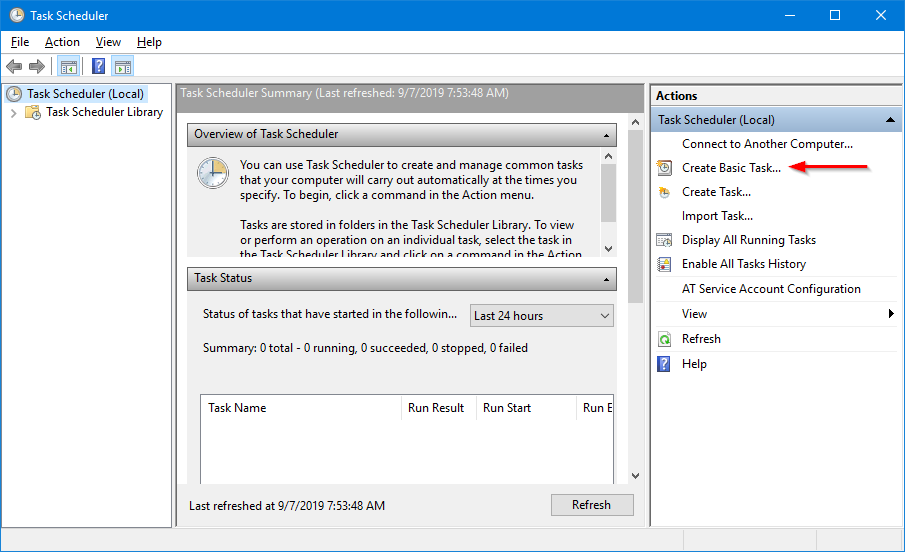Click the Overview text scrollbar down arrow
Screen dimensions: 905x552
coord(608,249)
